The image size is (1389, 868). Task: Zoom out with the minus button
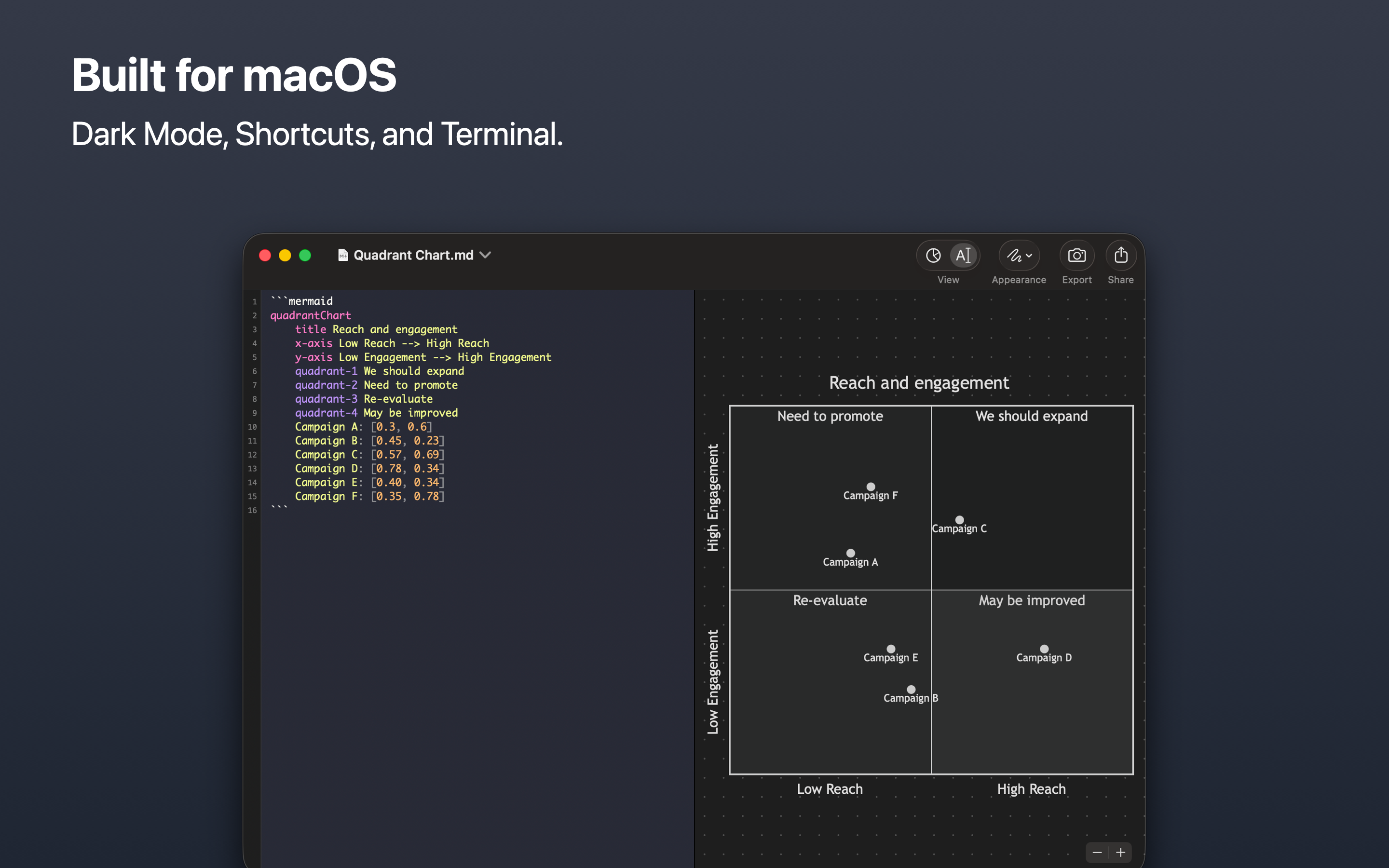point(1097,853)
